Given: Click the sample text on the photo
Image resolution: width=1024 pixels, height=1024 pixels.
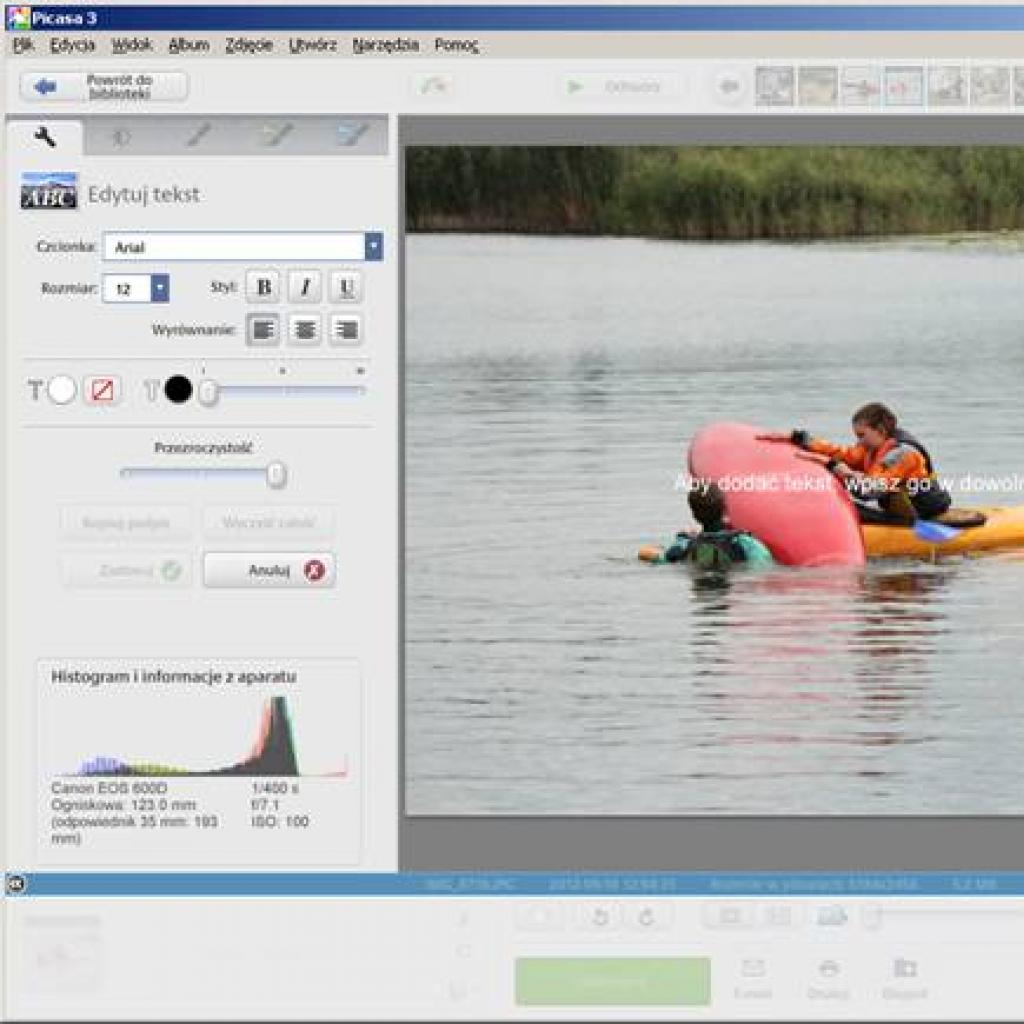Looking at the screenshot, I should [848, 483].
